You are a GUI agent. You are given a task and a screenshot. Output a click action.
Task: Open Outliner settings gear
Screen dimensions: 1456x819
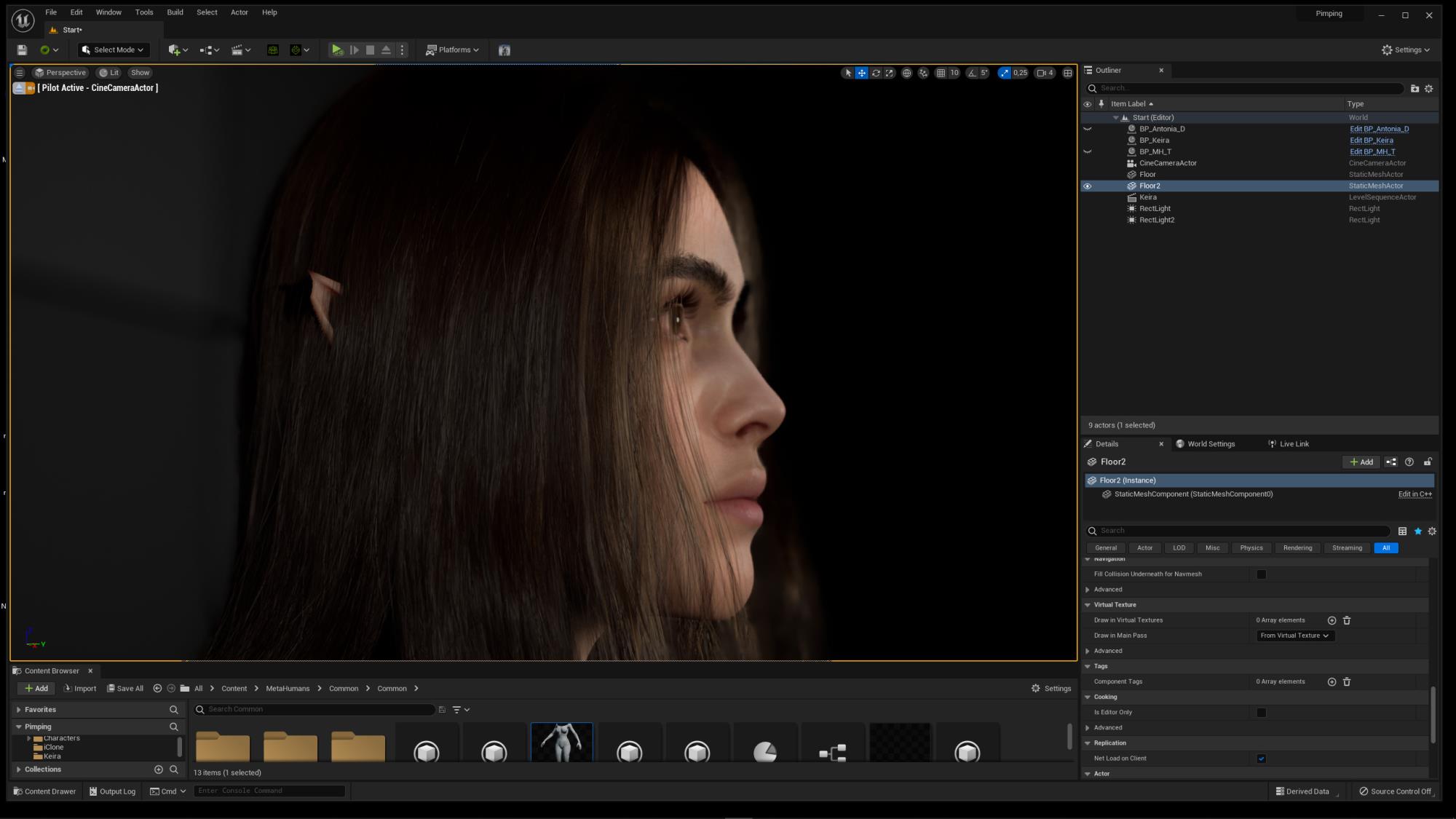click(1429, 89)
